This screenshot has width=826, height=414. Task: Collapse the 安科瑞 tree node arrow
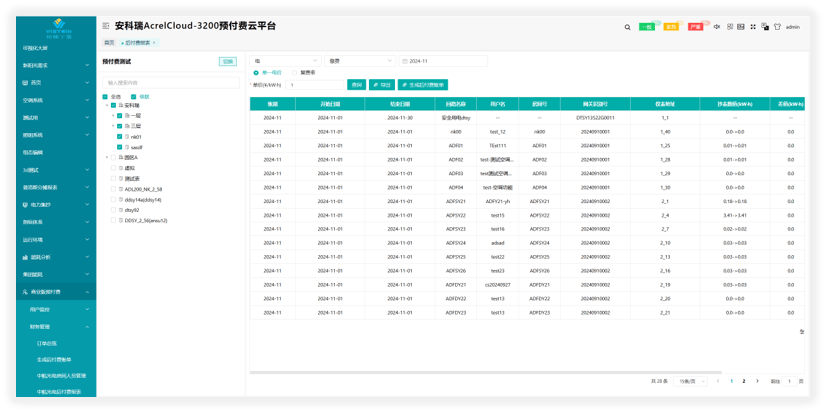click(107, 106)
